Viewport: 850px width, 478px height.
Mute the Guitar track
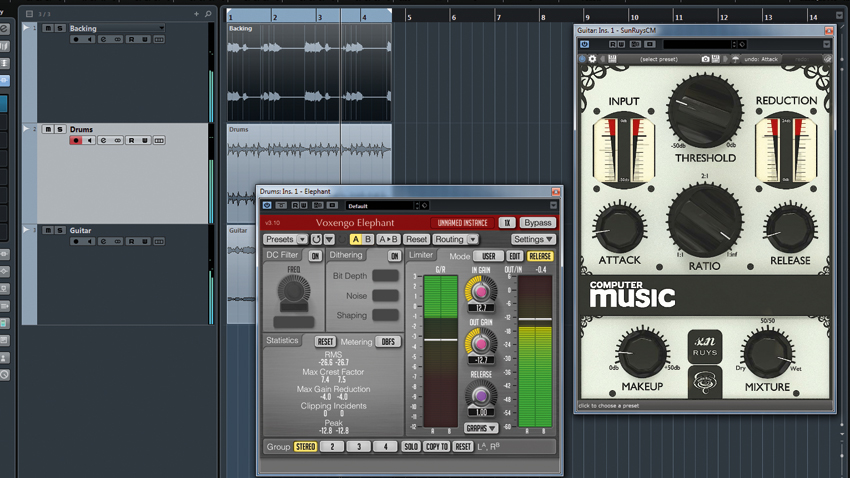click(48, 230)
